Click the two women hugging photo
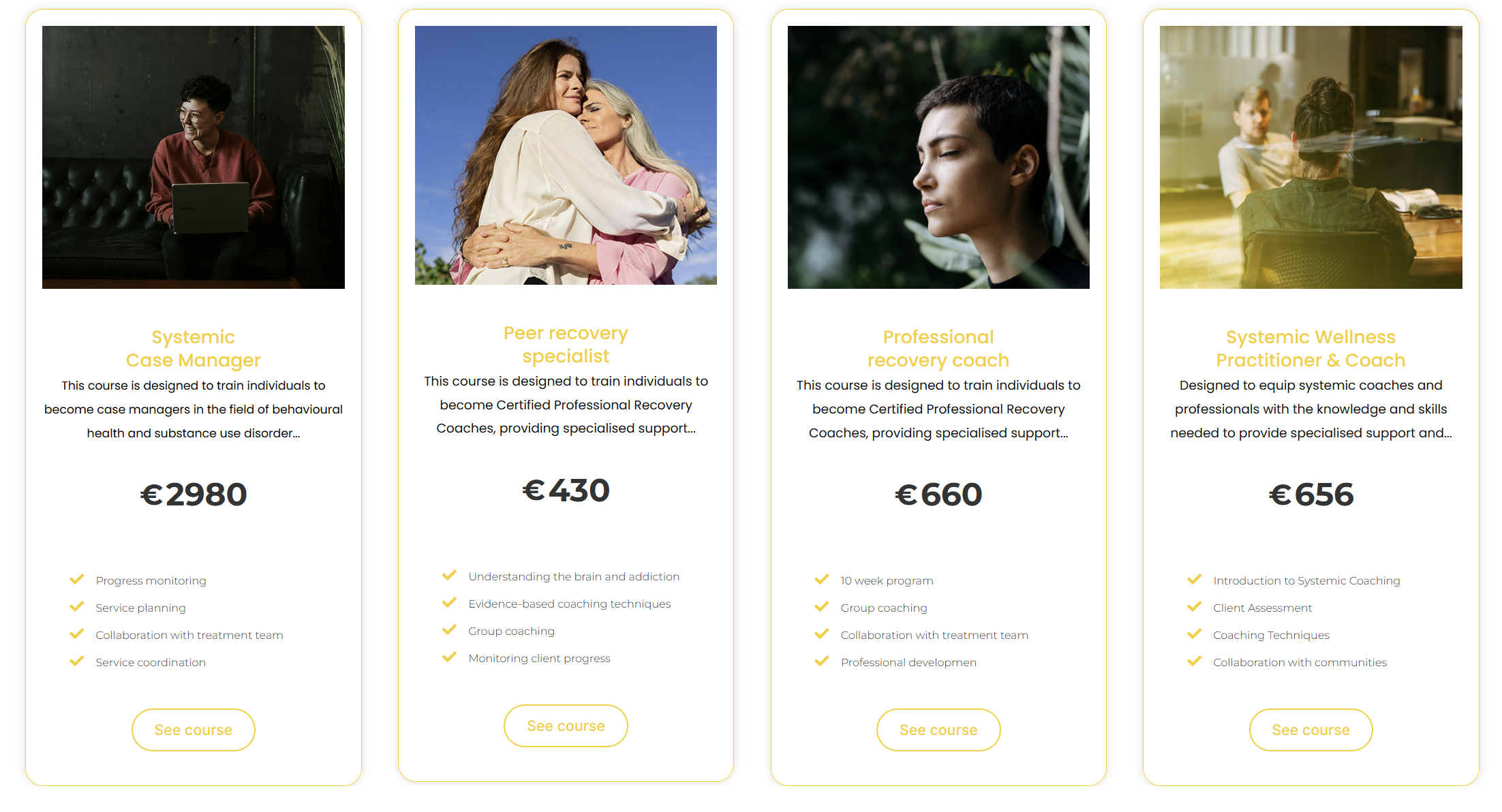 coord(566,155)
